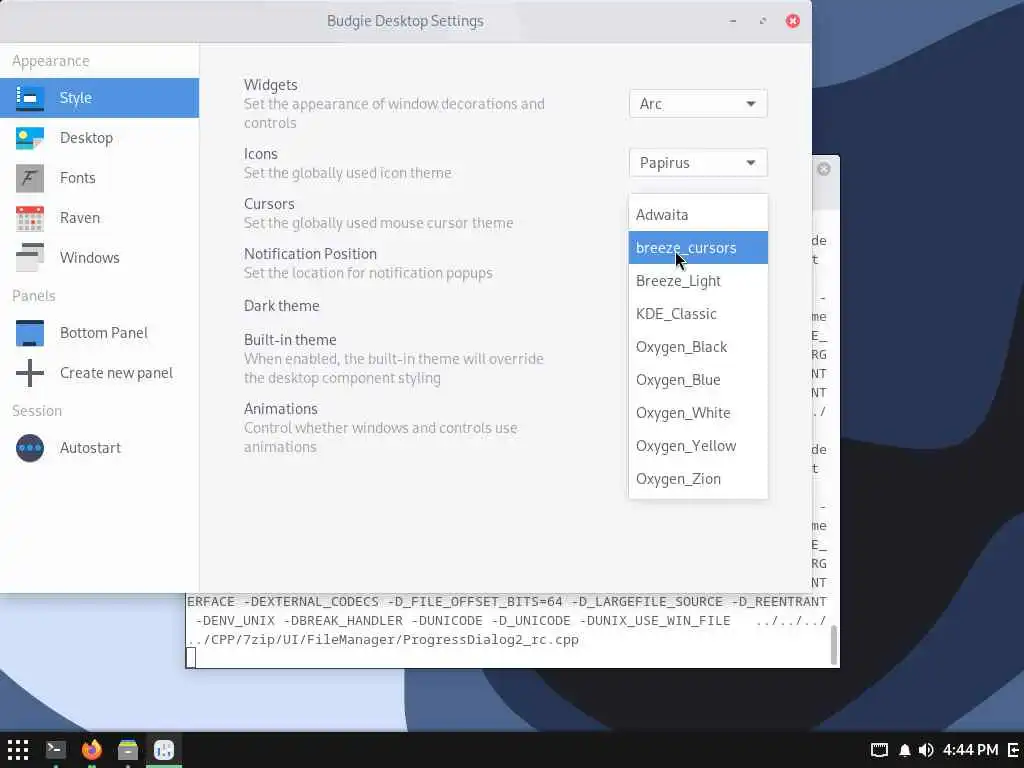This screenshot has height=768, width=1024.
Task: Click the terminal window scrollbar
Action: [x=834, y=645]
